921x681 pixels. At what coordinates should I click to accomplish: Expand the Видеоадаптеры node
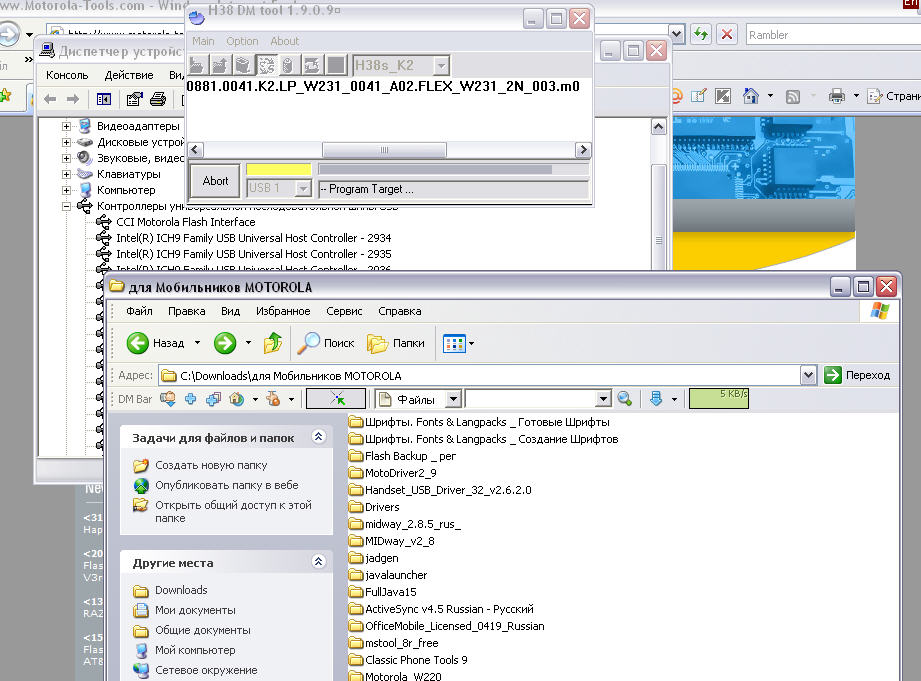(66, 126)
